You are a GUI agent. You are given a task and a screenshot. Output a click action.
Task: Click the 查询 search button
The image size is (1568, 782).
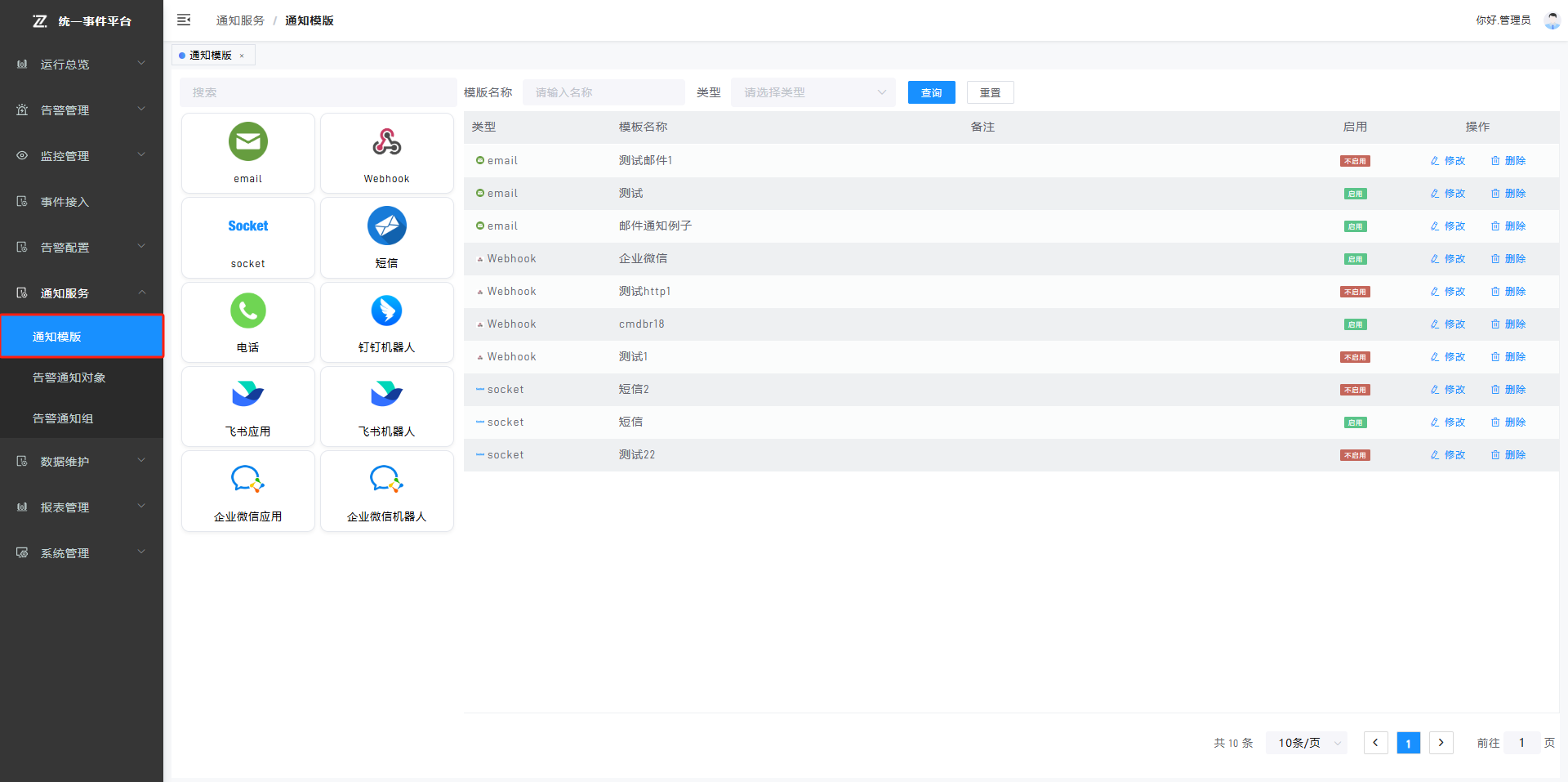coord(932,92)
